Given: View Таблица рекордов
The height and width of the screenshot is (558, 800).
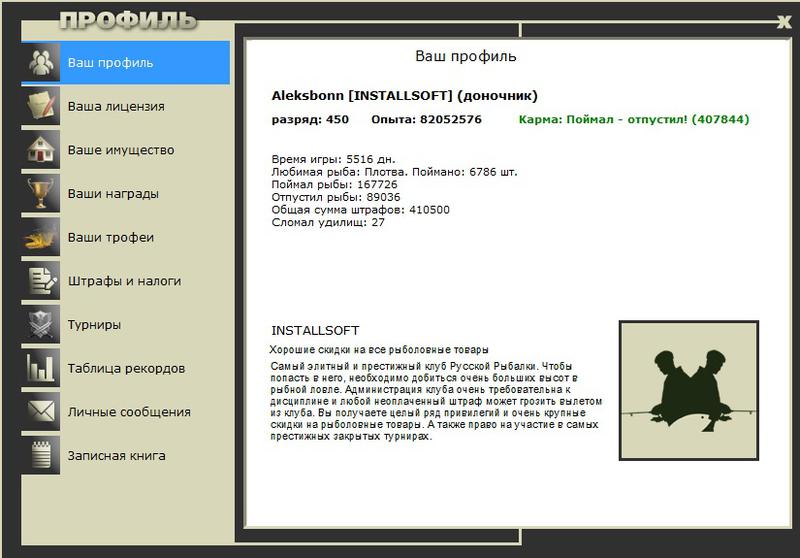Looking at the screenshot, I should [126, 368].
